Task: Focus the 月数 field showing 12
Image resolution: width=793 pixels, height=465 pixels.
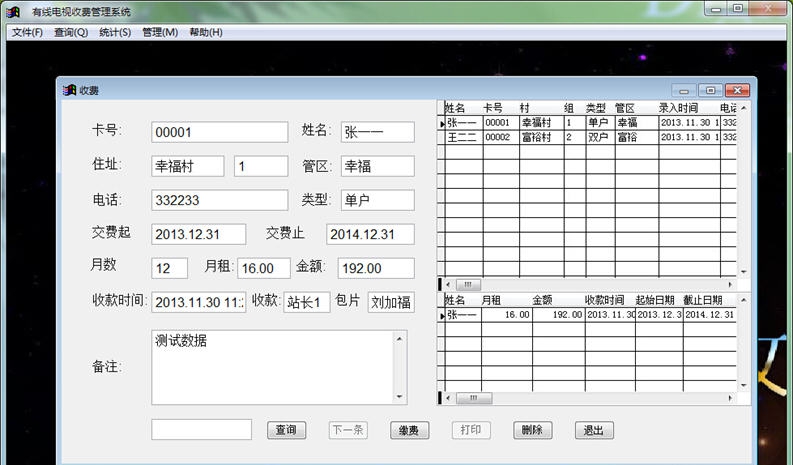Action: pos(169,268)
